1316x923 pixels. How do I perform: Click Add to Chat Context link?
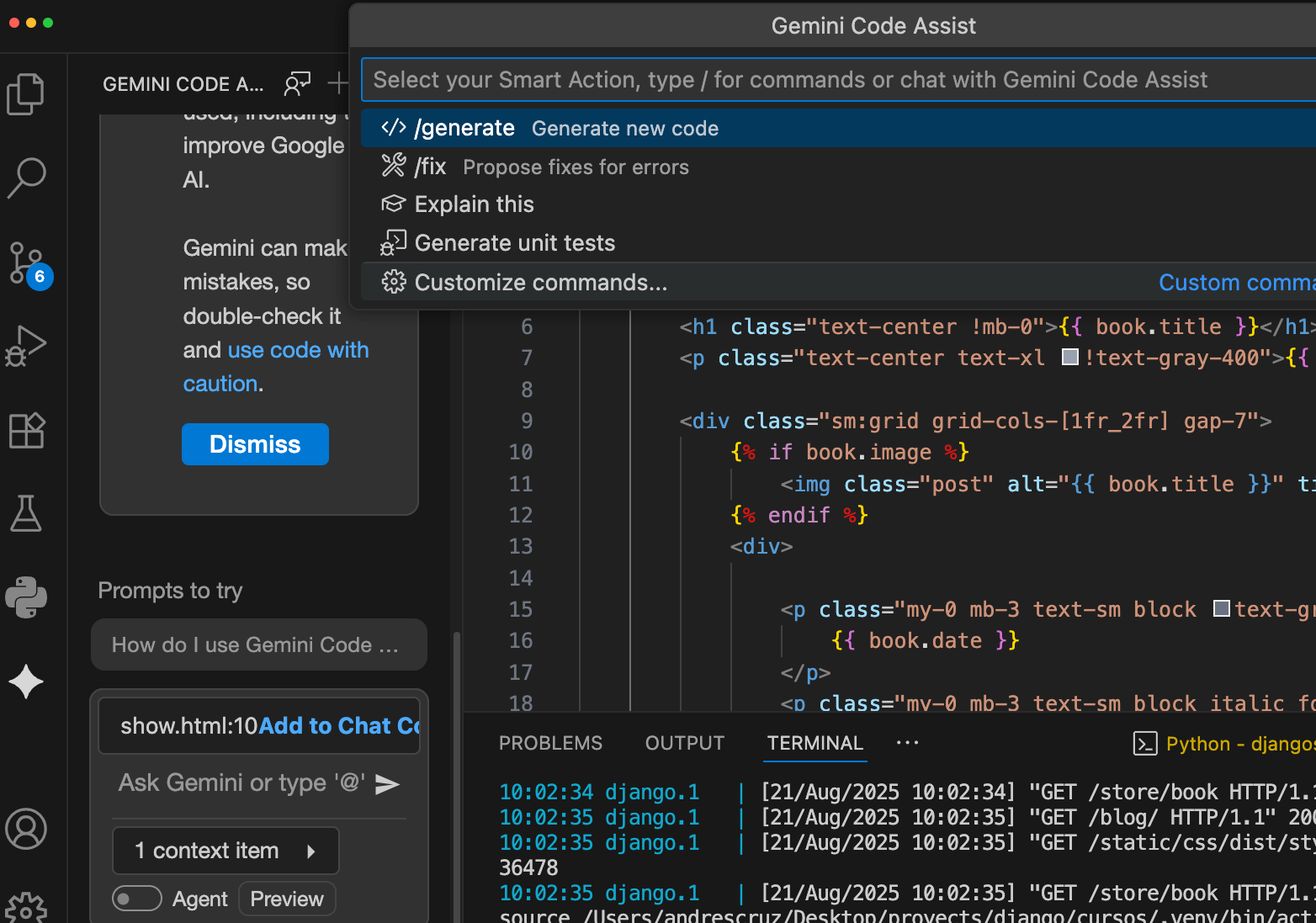tap(339, 726)
